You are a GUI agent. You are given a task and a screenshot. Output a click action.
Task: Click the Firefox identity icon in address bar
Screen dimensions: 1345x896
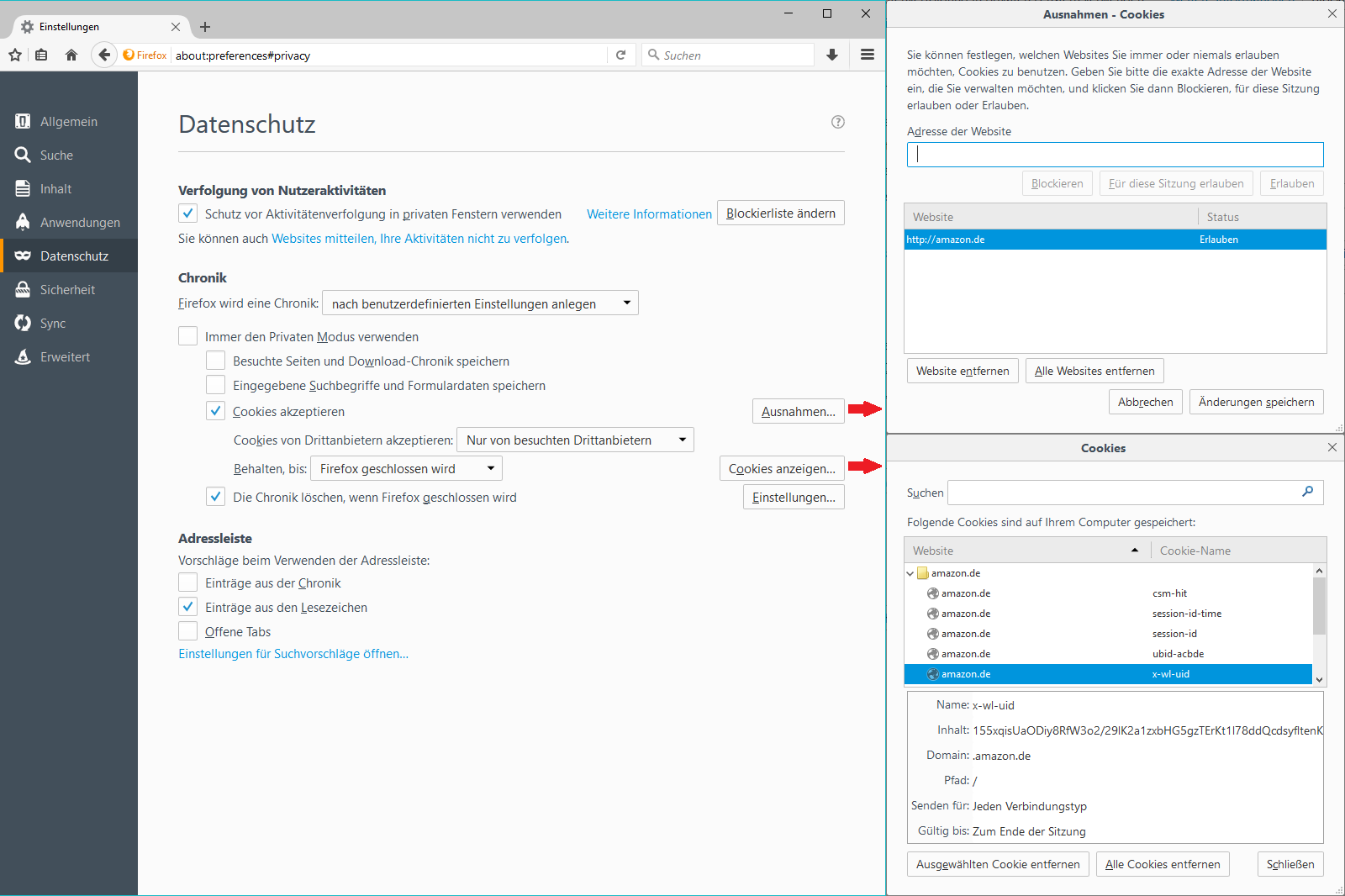(x=145, y=55)
